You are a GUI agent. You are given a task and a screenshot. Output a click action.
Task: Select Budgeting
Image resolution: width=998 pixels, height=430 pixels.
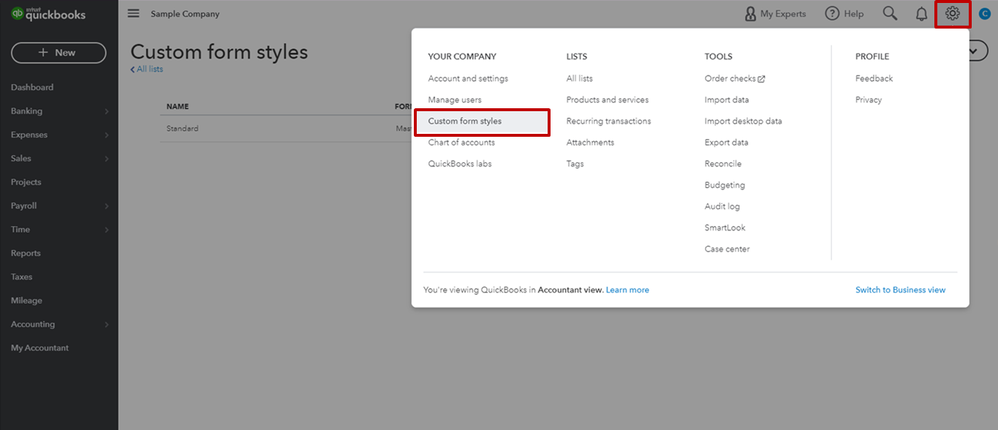click(725, 185)
